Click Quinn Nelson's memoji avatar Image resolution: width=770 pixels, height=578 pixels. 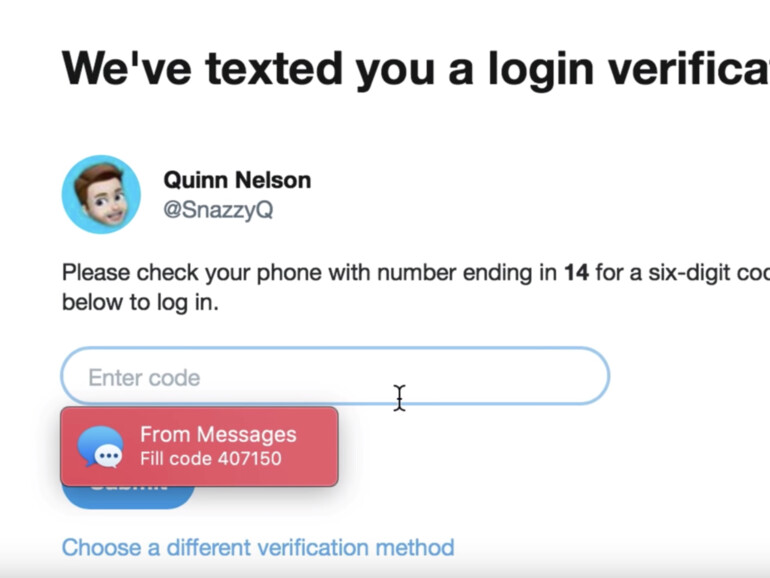click(x=101, y=194)
